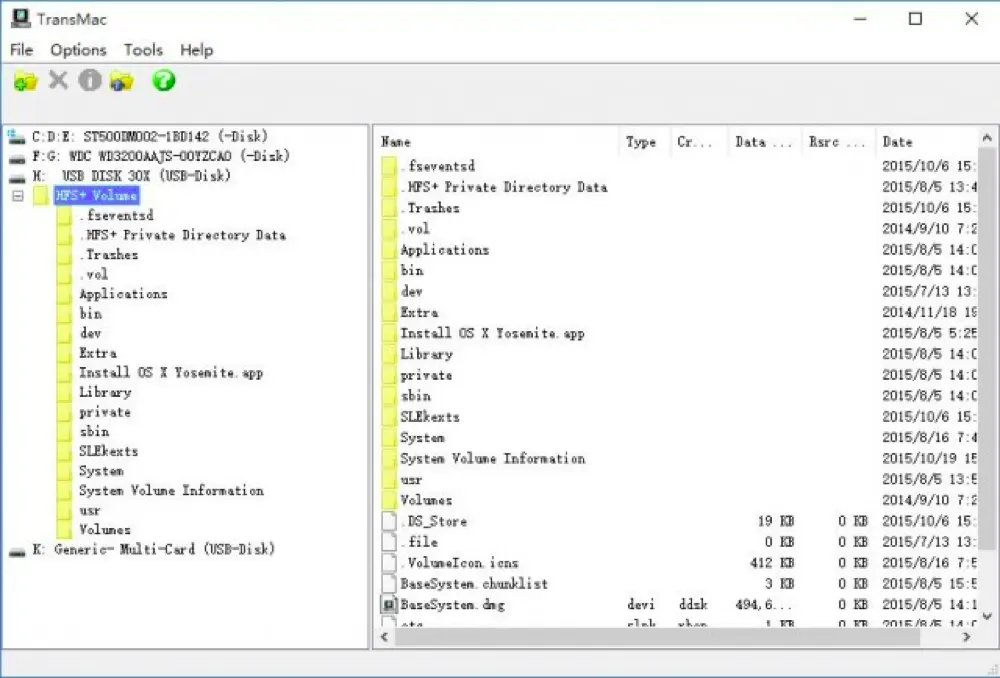Image resolution: width=1000 pixels, height=678 pixels.
Task: Select .Trashes folder in the tree
Action: (x=108, y=254)
